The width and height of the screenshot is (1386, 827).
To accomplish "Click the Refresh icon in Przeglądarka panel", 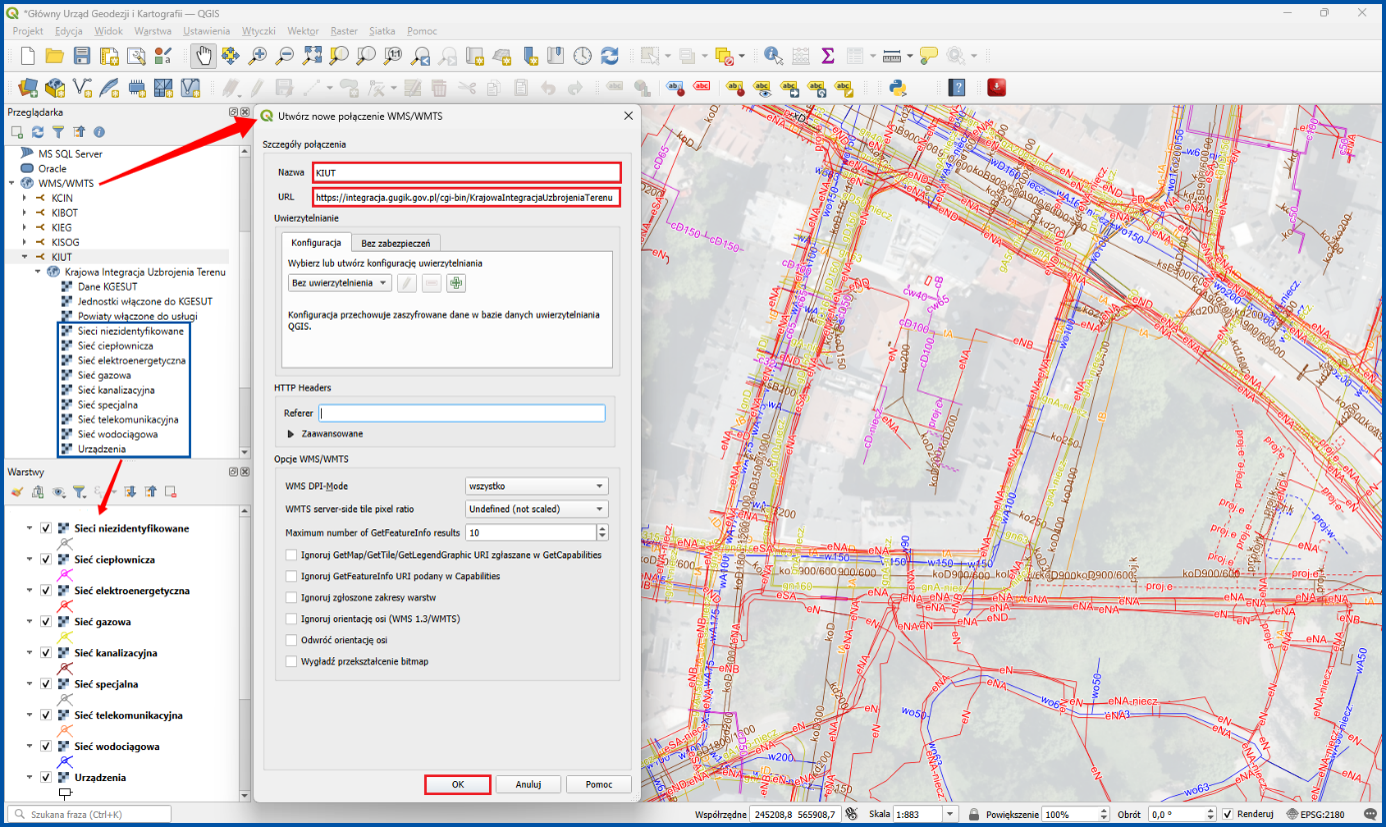I will coord(38,131).
